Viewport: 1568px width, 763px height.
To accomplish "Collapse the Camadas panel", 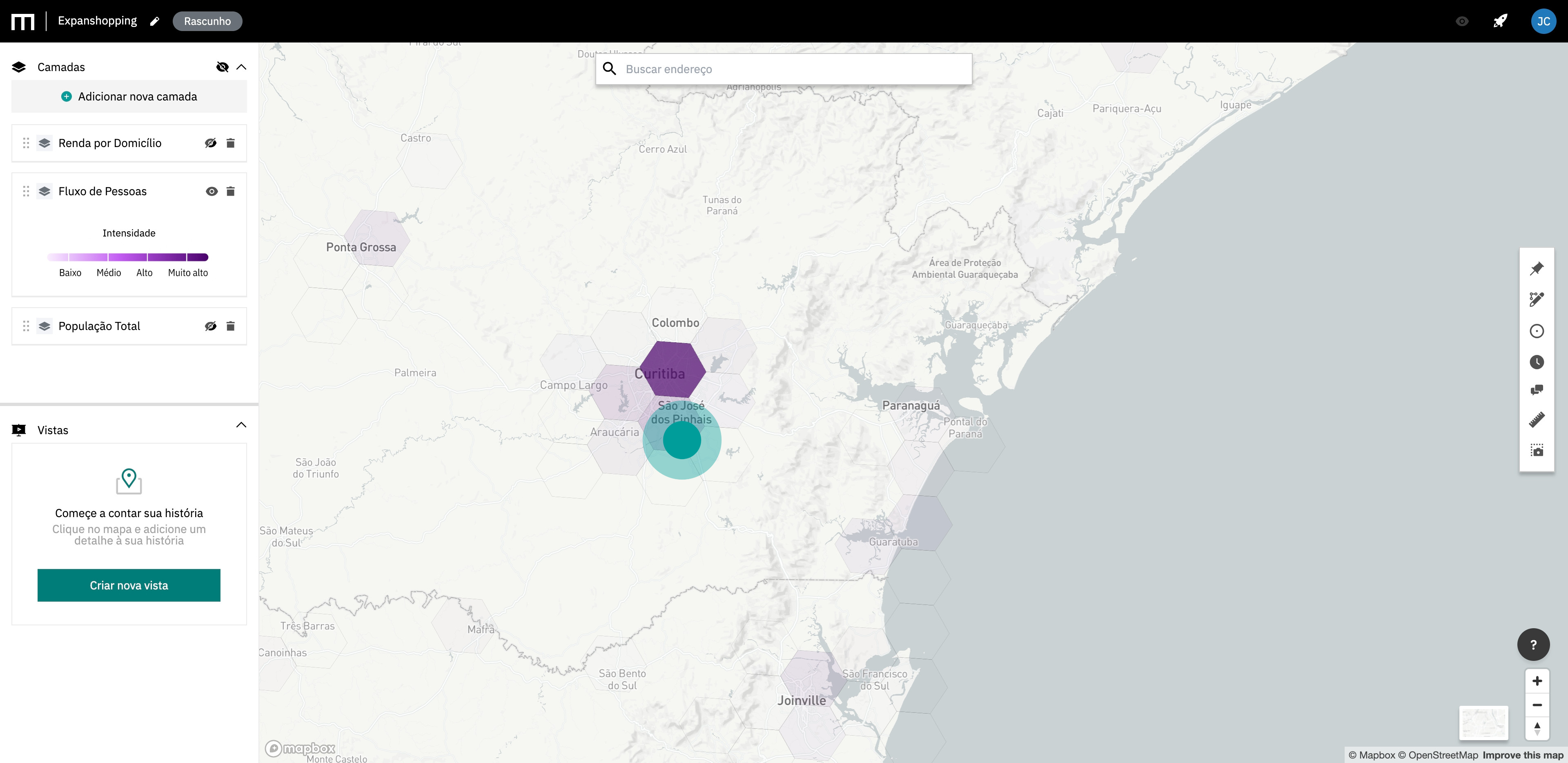I will (241, 67).
